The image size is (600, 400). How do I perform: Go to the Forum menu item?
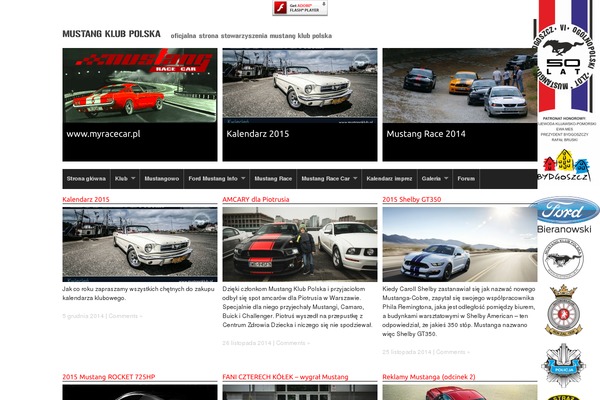point(466,179)
